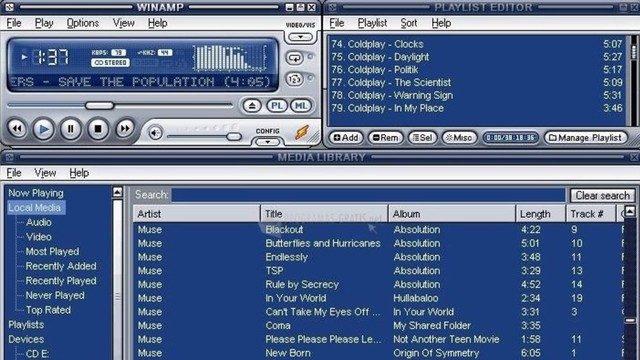Viewport: 640px width, 360px height.
Task: Pause playback in Winamp
Action: (x=71, y=129)
